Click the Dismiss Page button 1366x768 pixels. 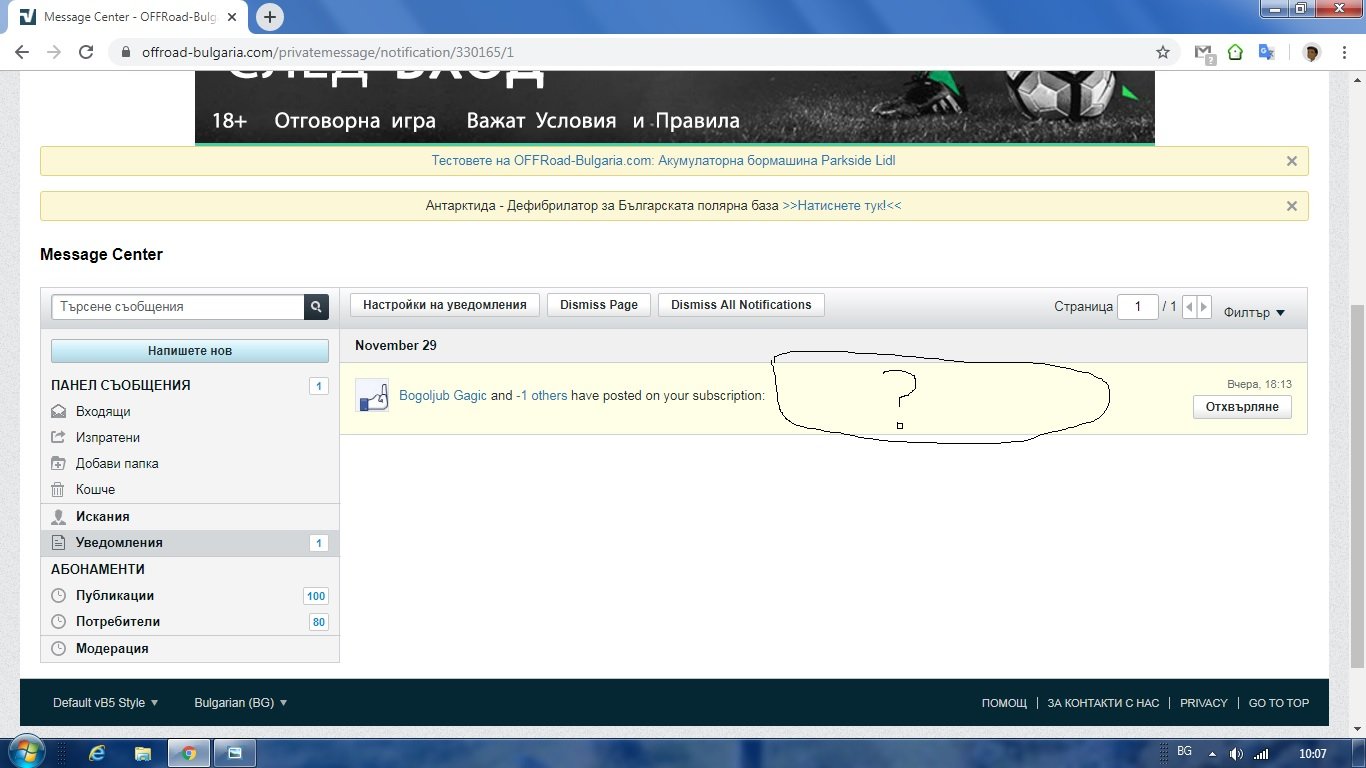599,305
